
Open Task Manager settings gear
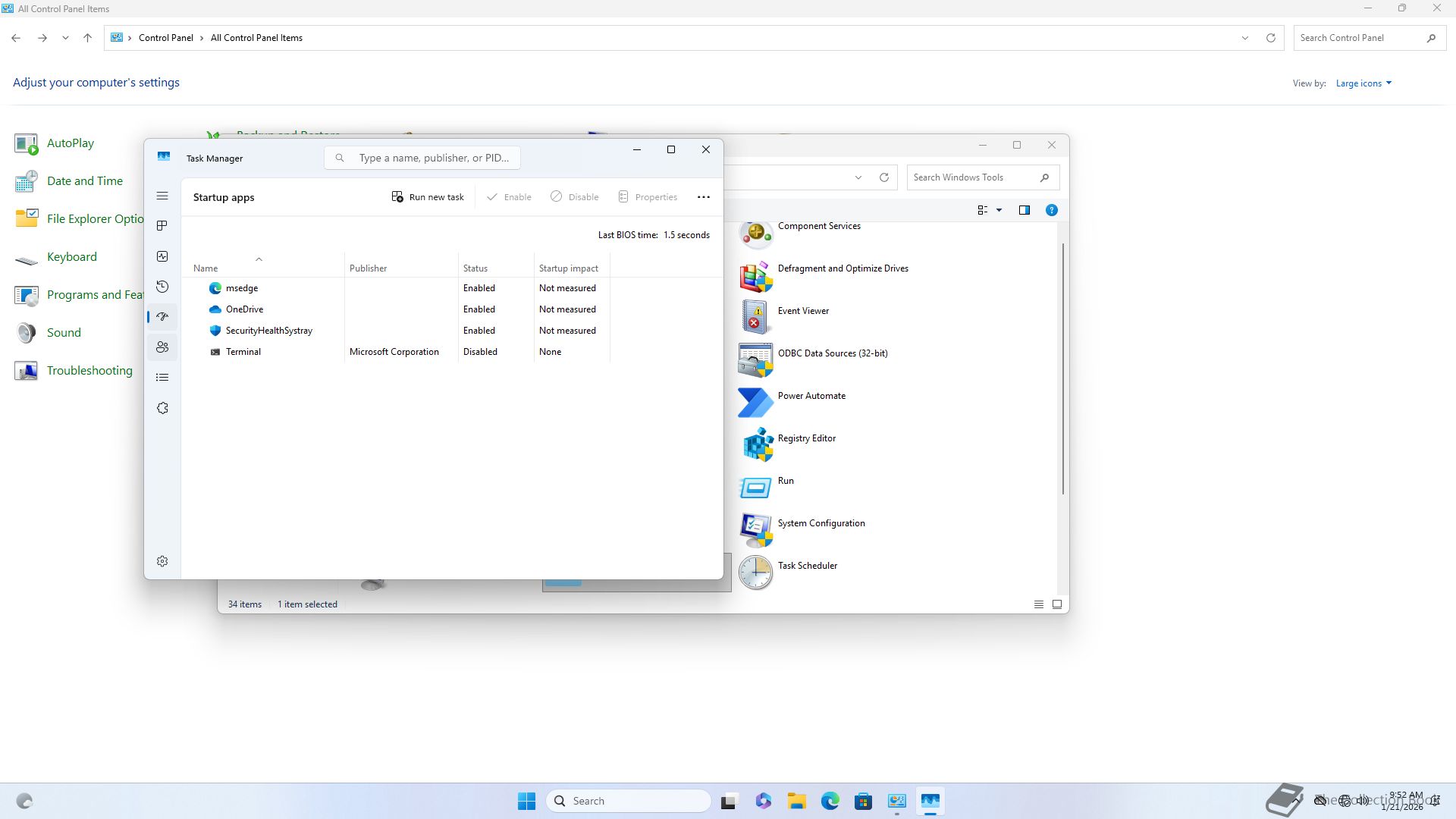162,561
